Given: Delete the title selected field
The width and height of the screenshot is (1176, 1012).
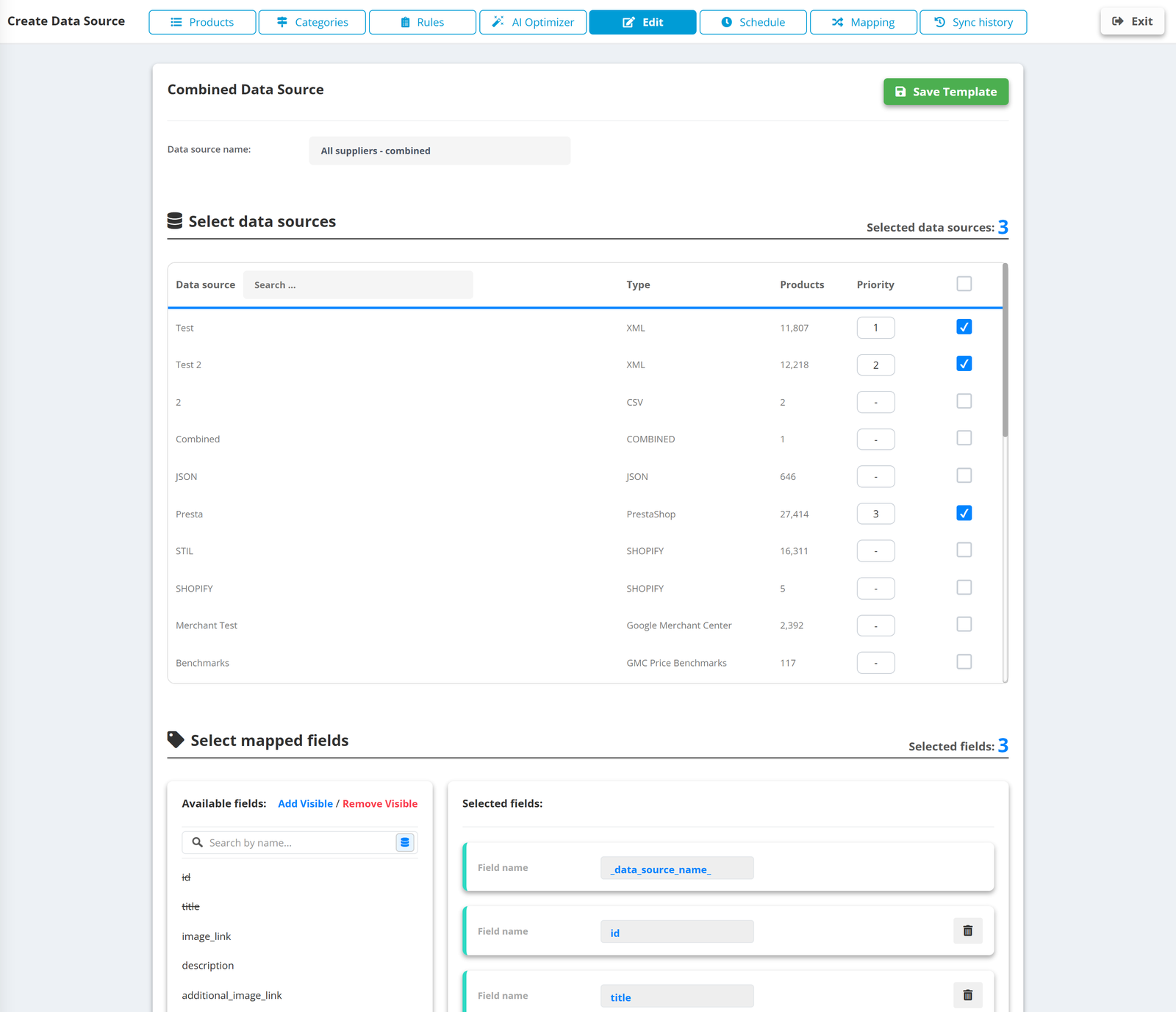Looking at the screenshot, I should [967, 995].
